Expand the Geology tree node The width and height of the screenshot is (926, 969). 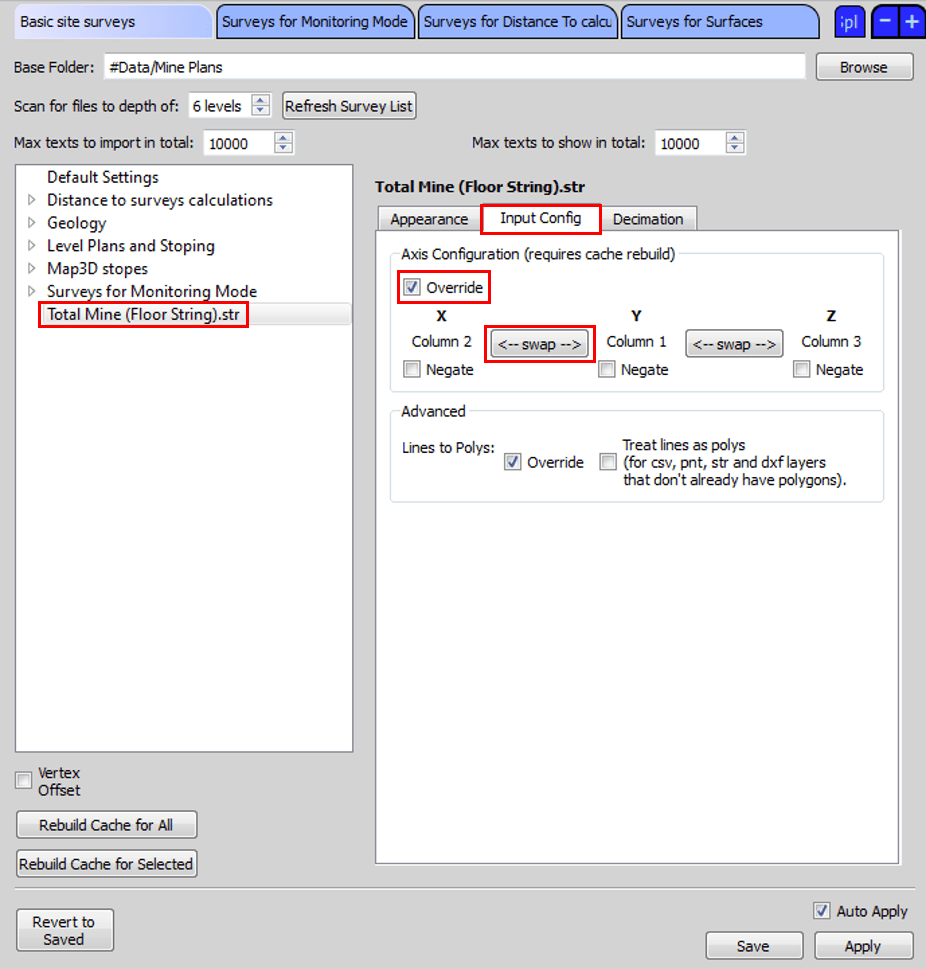click(x=31, y=223)
